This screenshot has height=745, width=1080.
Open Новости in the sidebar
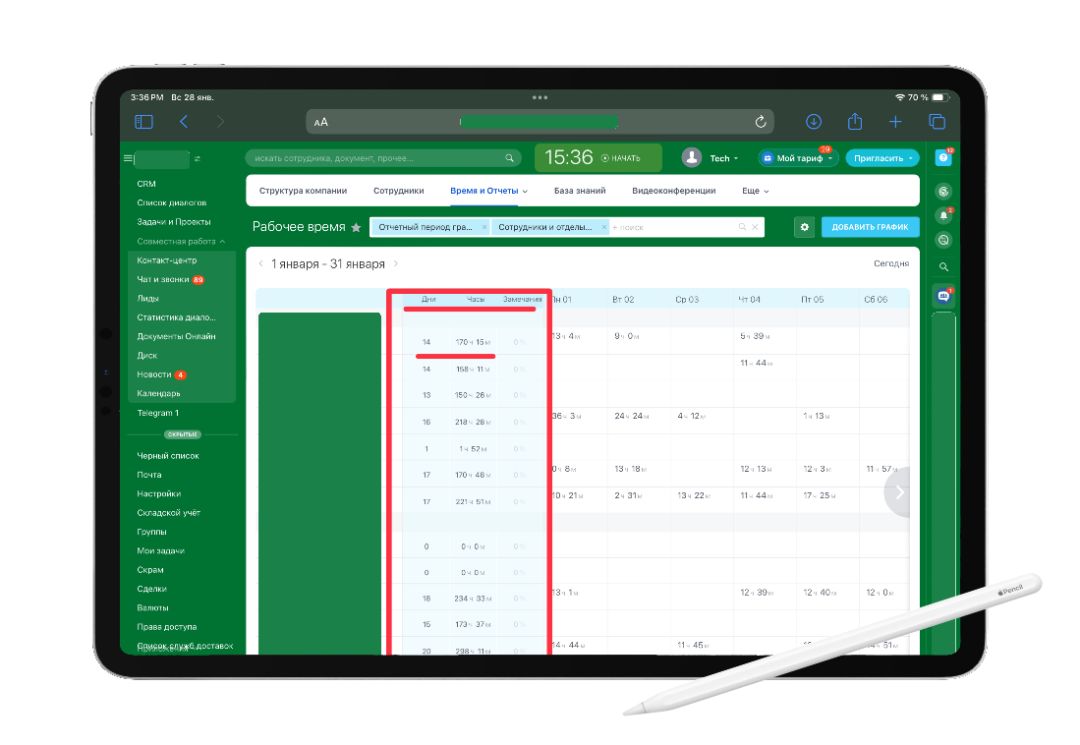pyautogui.click(x=154, y=375)
